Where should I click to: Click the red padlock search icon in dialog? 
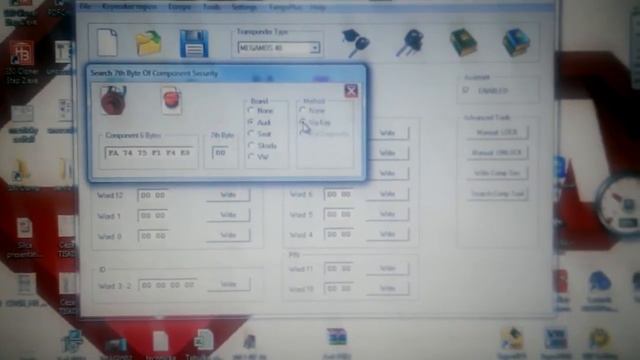point(113,100)
